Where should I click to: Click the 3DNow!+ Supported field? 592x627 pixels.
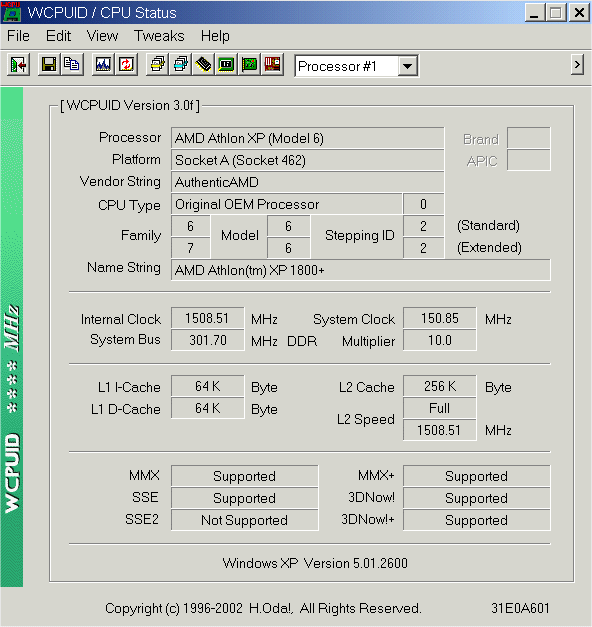click(477, 520)
